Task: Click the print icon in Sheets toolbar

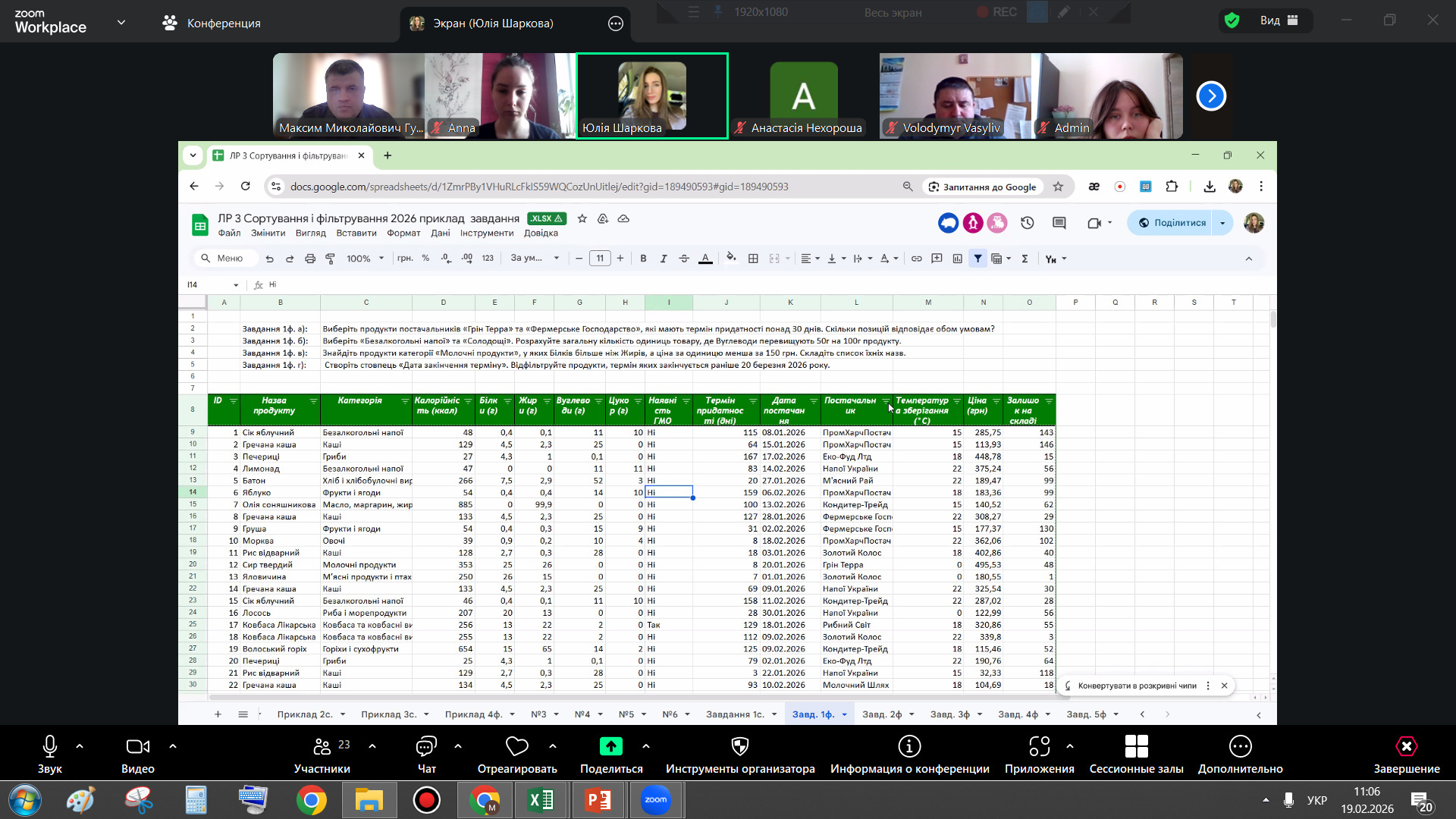Action: click(x=310, y=259)
